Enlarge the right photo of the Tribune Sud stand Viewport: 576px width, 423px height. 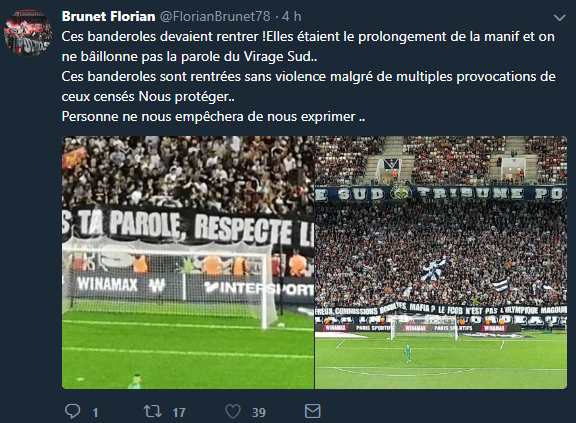pos(441,262)
